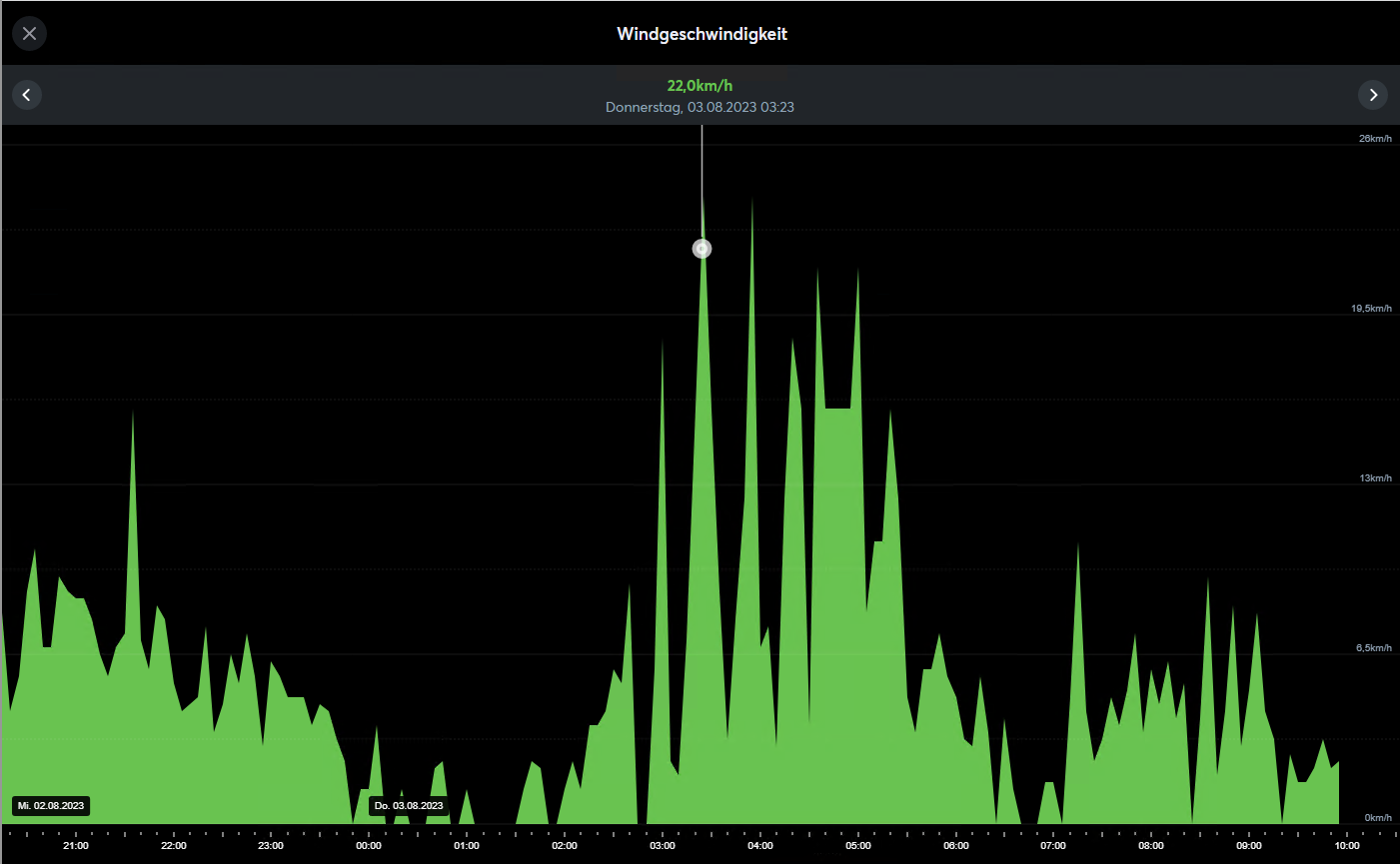Click the 03:00 time axis label
The height and width of the screenshot is (864, 1400).
pyautogui.click(x=663, y=846)
